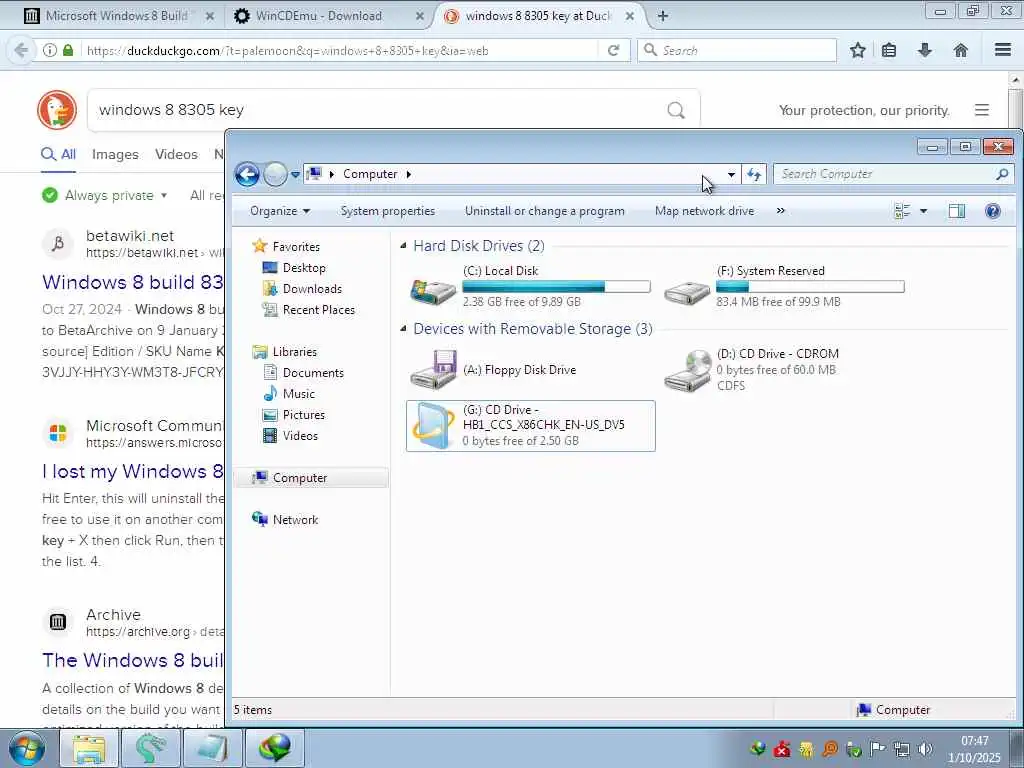Open Documents library
Image resolution: width=1024 pixels, height=768 pixels.
click(x=313, y=373)
